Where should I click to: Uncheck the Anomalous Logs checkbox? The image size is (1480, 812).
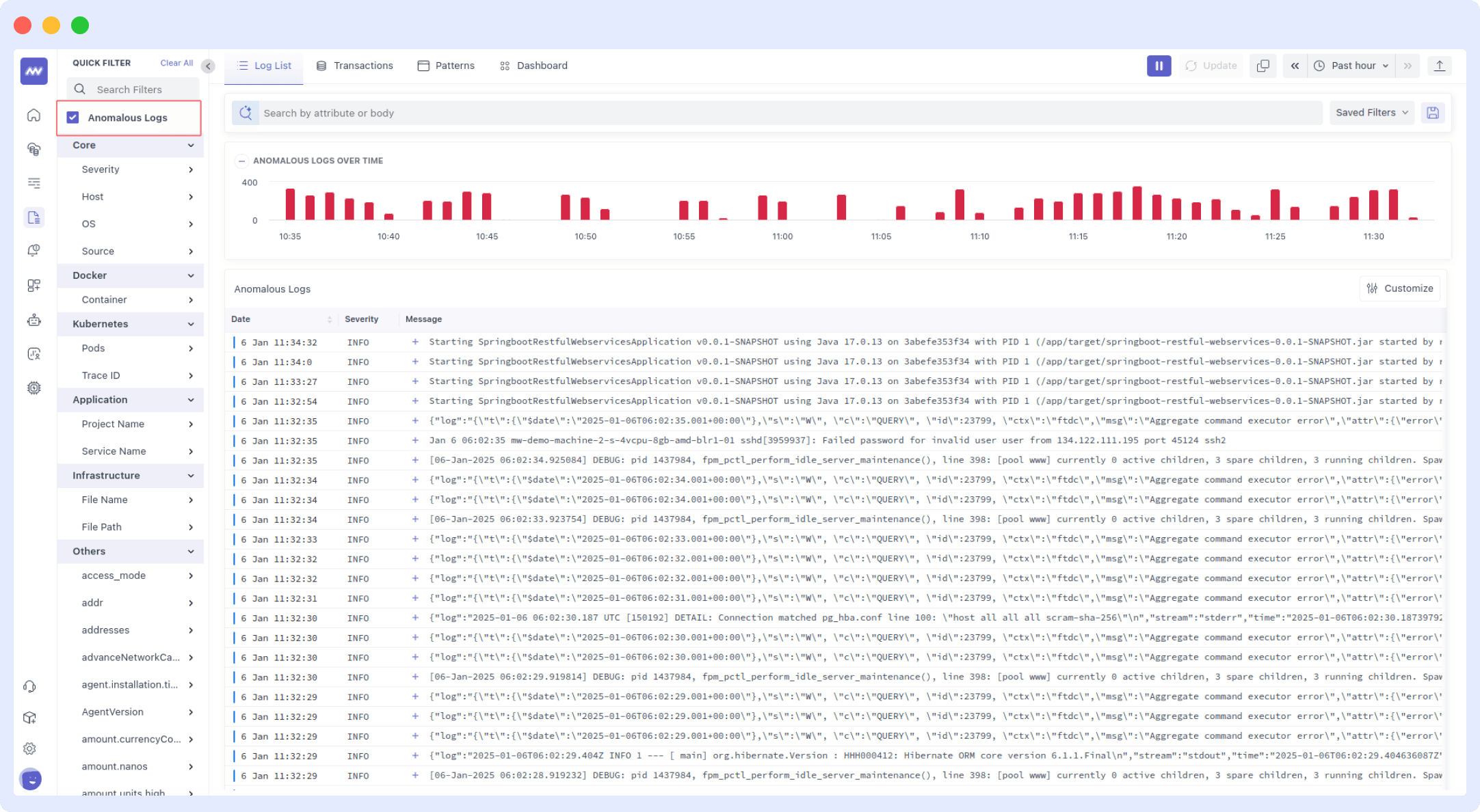(x=72, y=117)
